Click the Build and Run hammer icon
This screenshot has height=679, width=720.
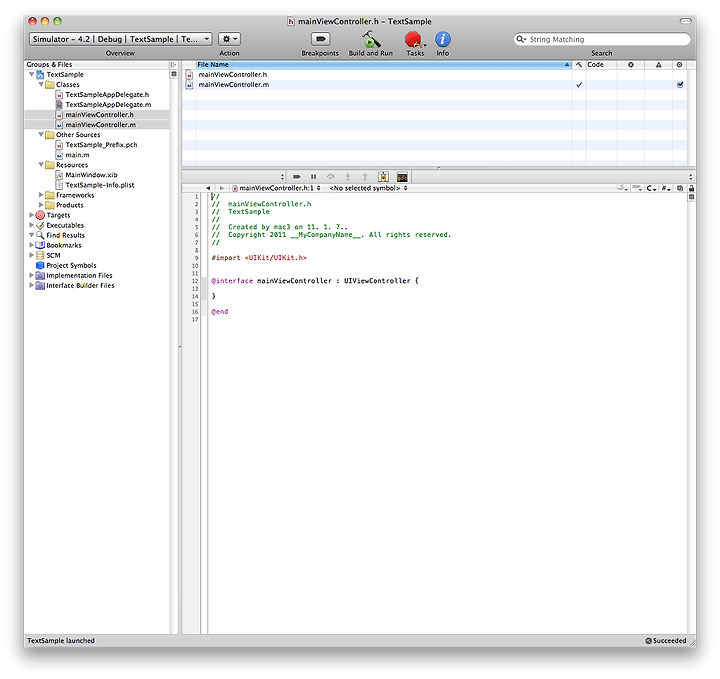click(371, 39)
